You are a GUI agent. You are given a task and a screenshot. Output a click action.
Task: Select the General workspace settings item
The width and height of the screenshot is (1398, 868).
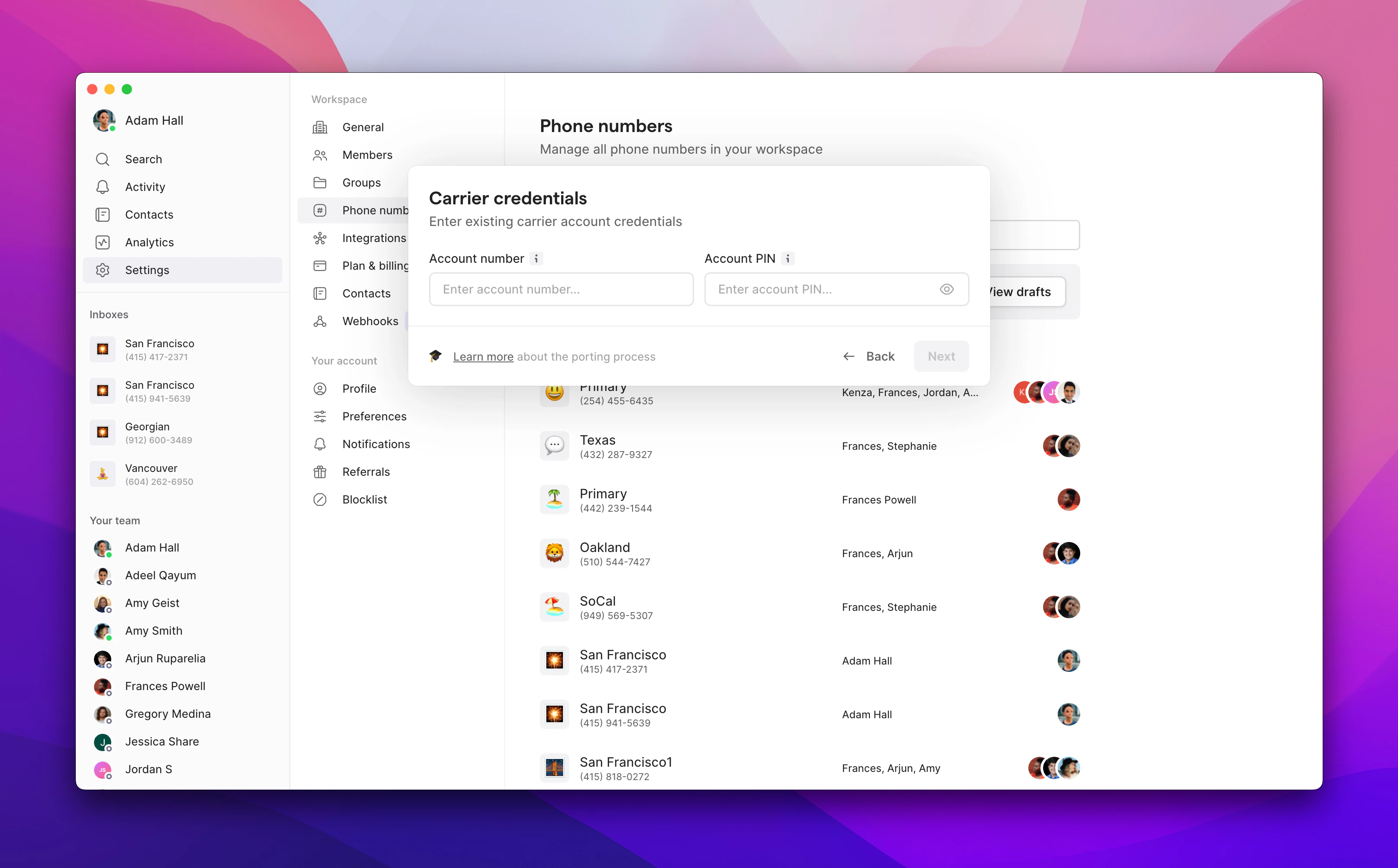point(362,127)
